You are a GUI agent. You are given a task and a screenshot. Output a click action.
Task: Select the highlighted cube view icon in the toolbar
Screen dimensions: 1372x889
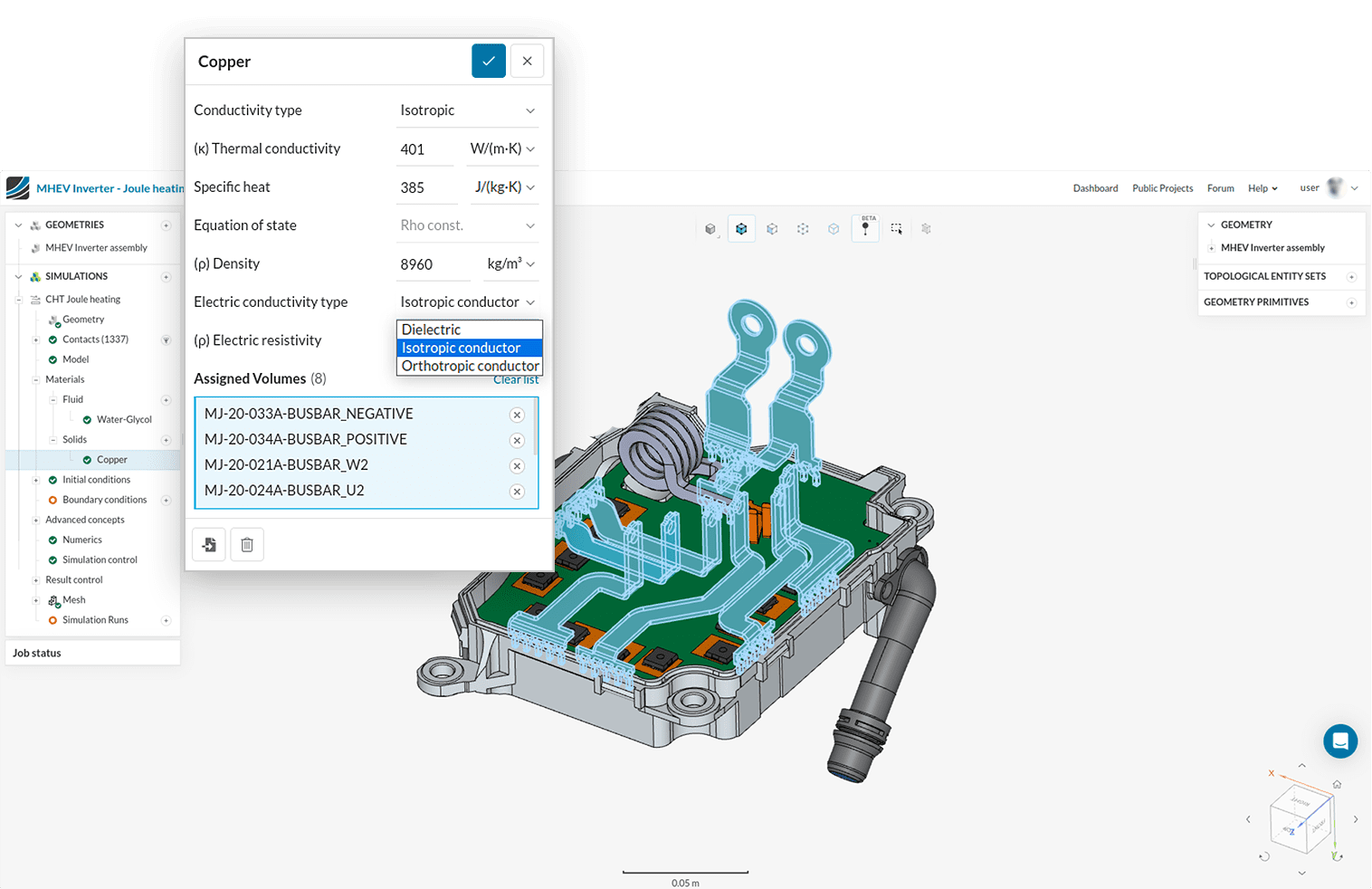point(741,229)
